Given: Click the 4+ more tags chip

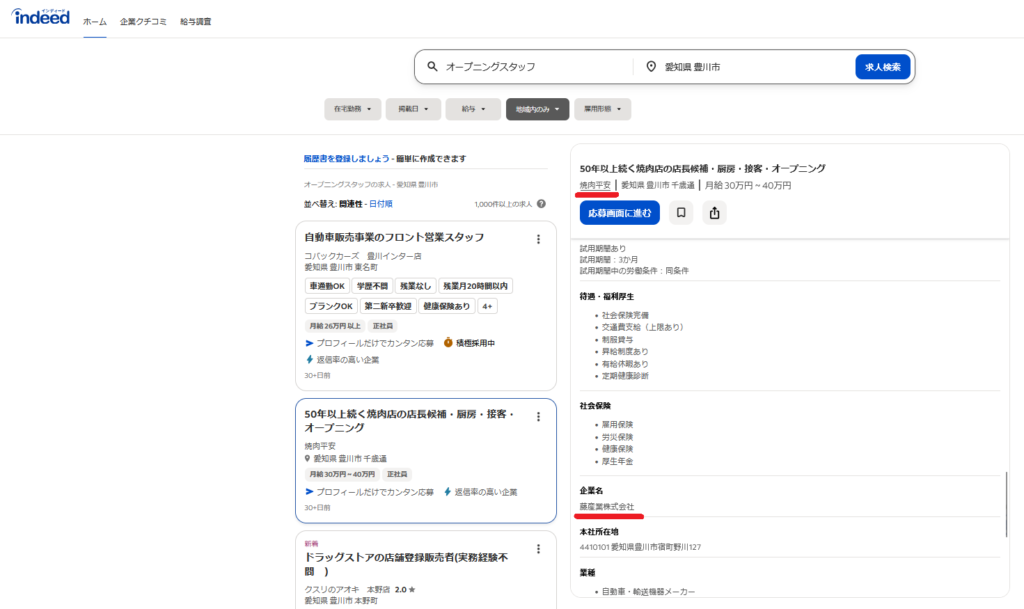Looking at the screenshot, I should point(487,306).
